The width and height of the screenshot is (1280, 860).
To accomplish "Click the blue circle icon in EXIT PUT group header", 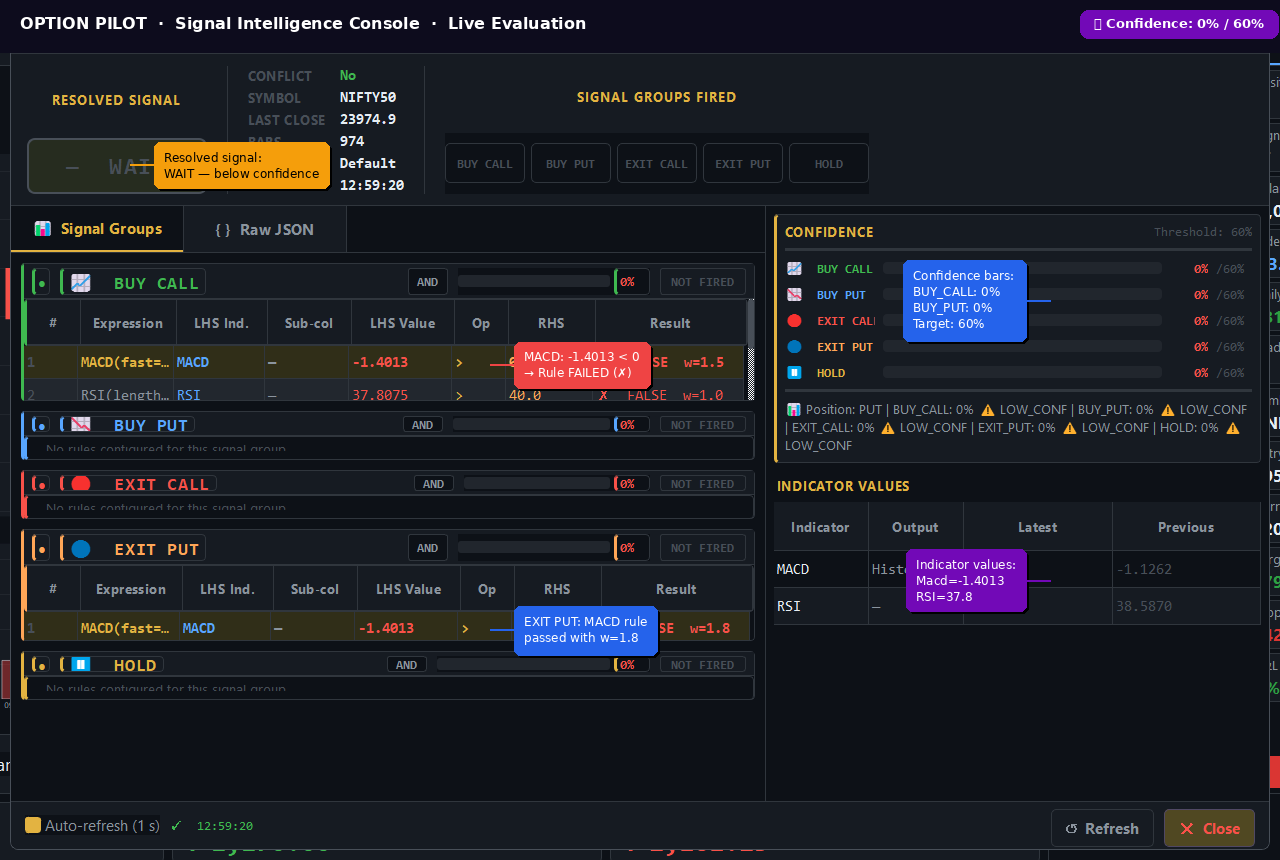I will [81, 549].
